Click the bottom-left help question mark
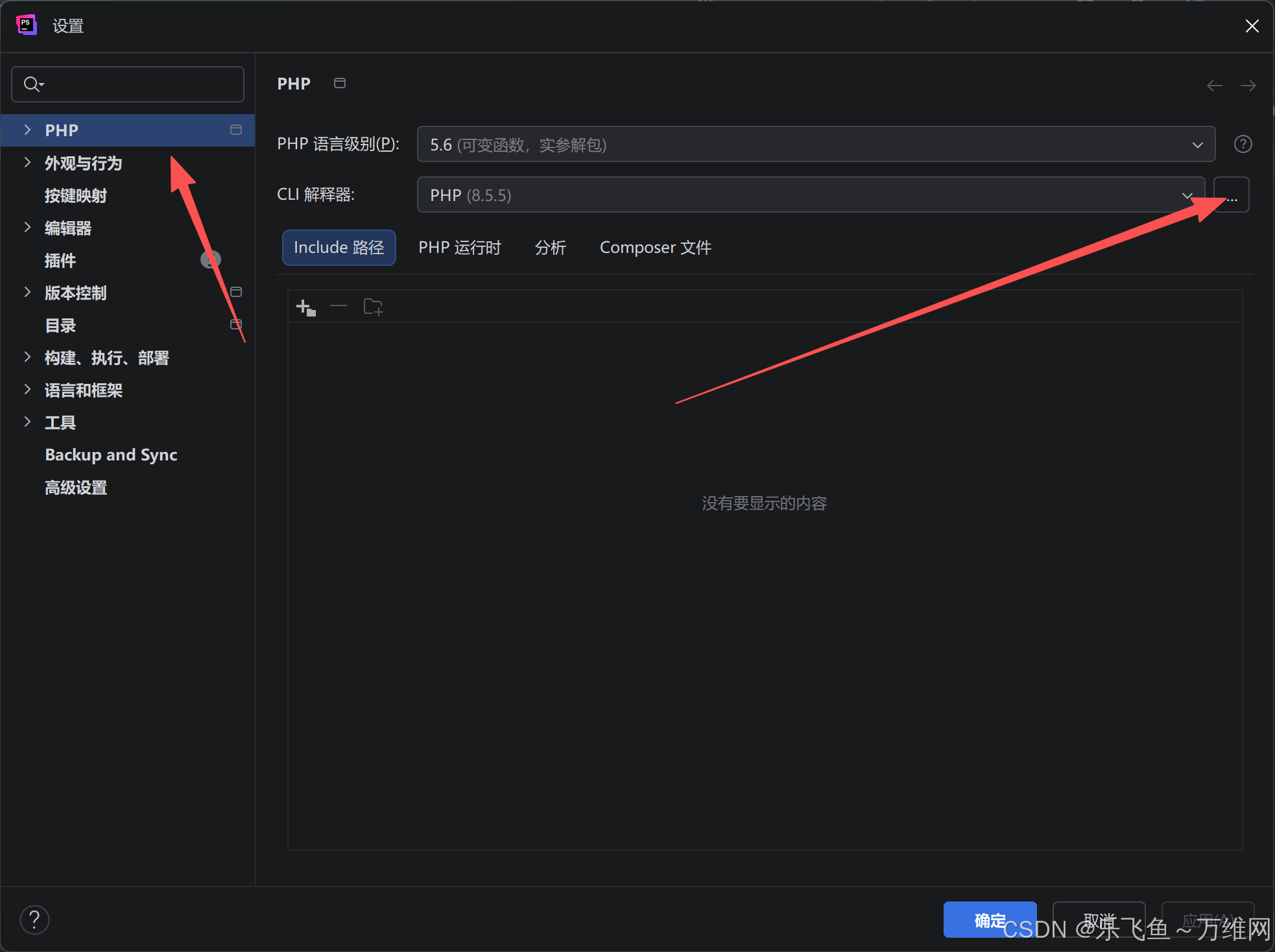 pos(34,919)
